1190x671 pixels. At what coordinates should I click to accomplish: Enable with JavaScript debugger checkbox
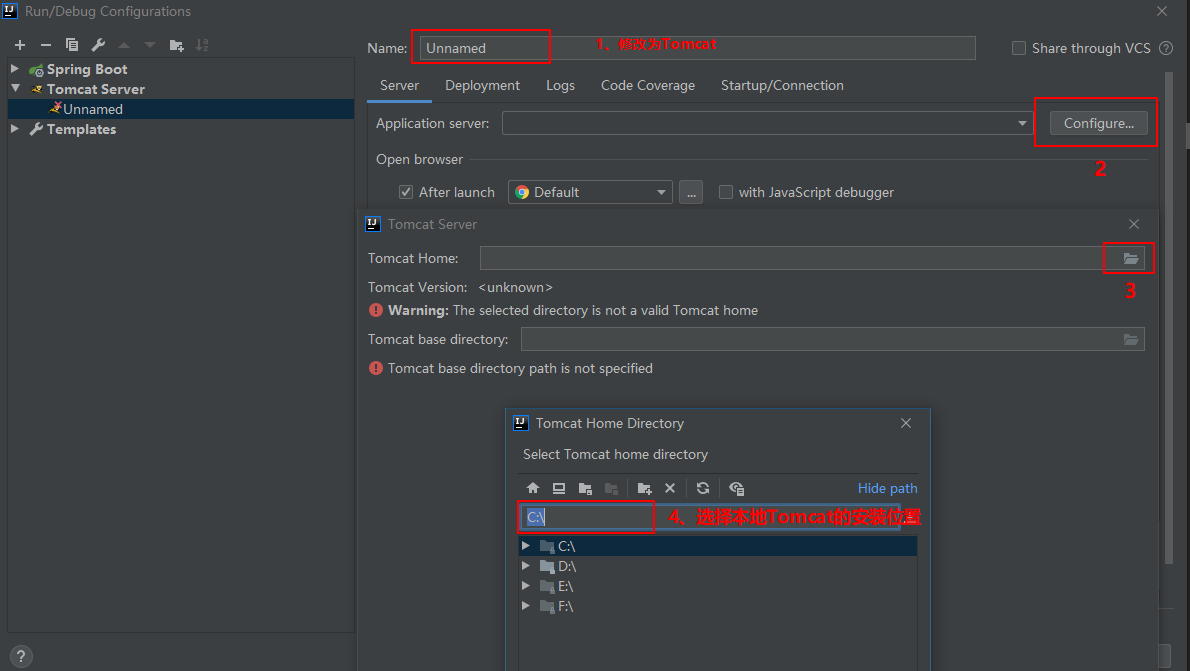726,192
